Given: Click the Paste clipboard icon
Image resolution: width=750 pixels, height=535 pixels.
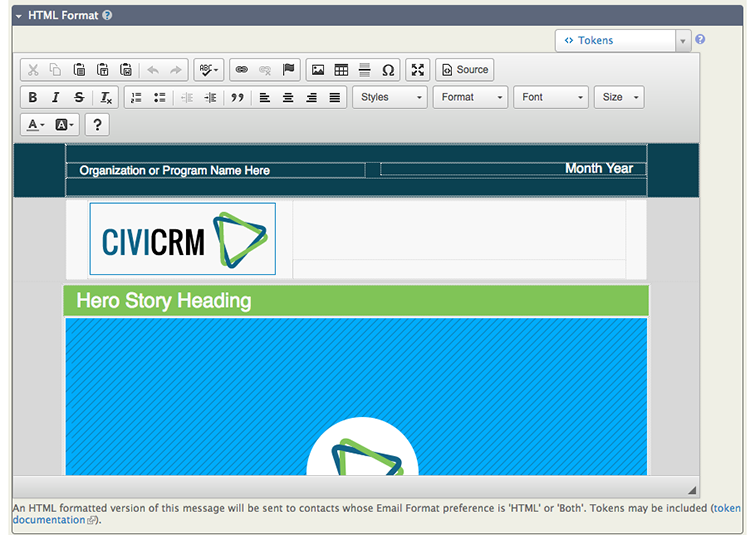Looking at the screenshot, I should [79, 70].
